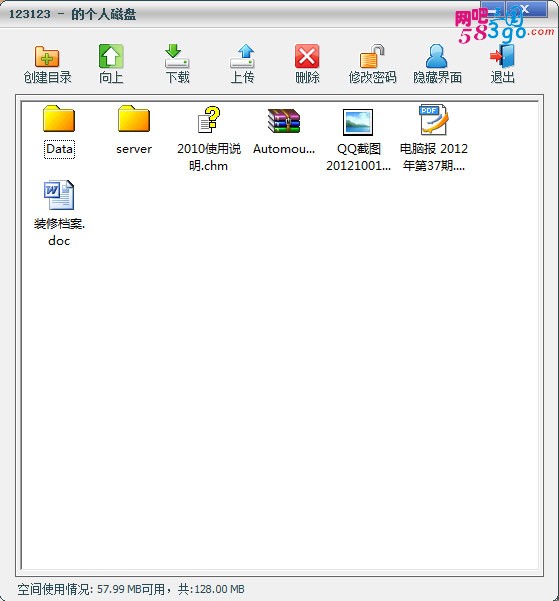Click the 上传 upload icon

pos(242,56)
